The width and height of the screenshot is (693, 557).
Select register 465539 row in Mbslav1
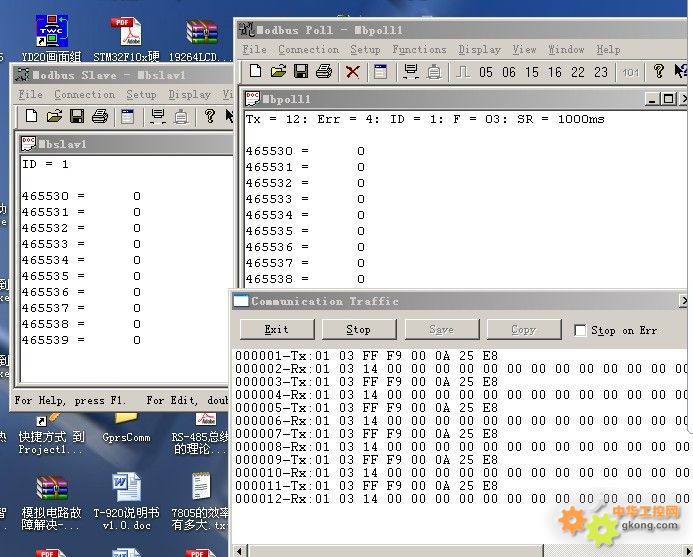click(81, 340)
